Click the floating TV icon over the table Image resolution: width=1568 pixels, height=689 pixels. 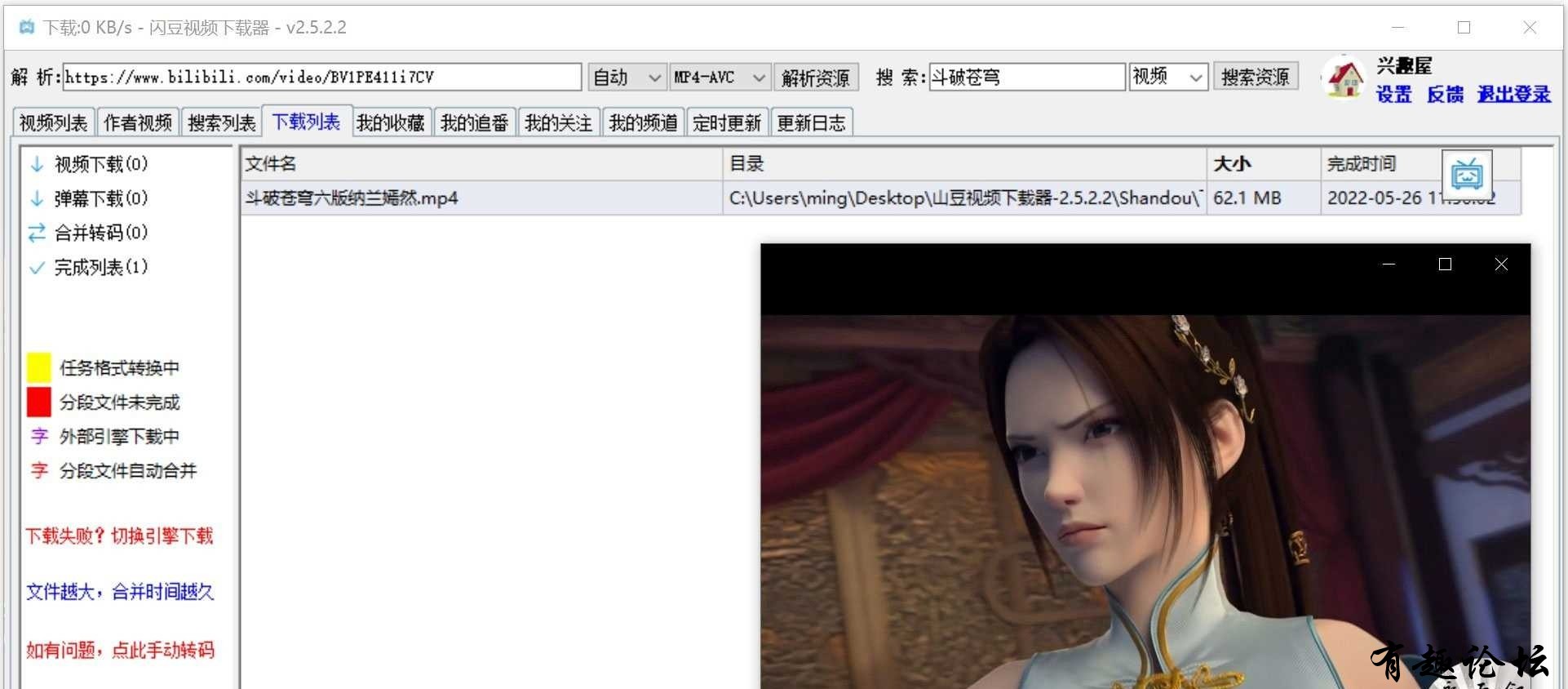(x=1467, y=174)
